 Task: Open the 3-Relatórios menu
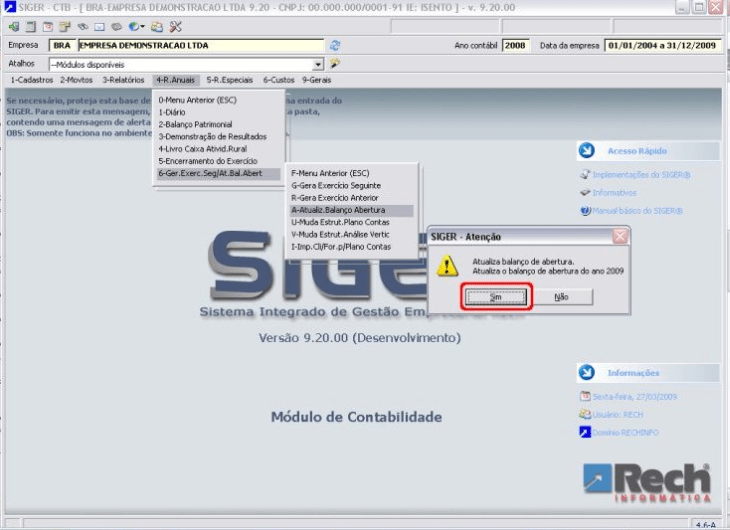pyautogui.click(x=123, y=80)
